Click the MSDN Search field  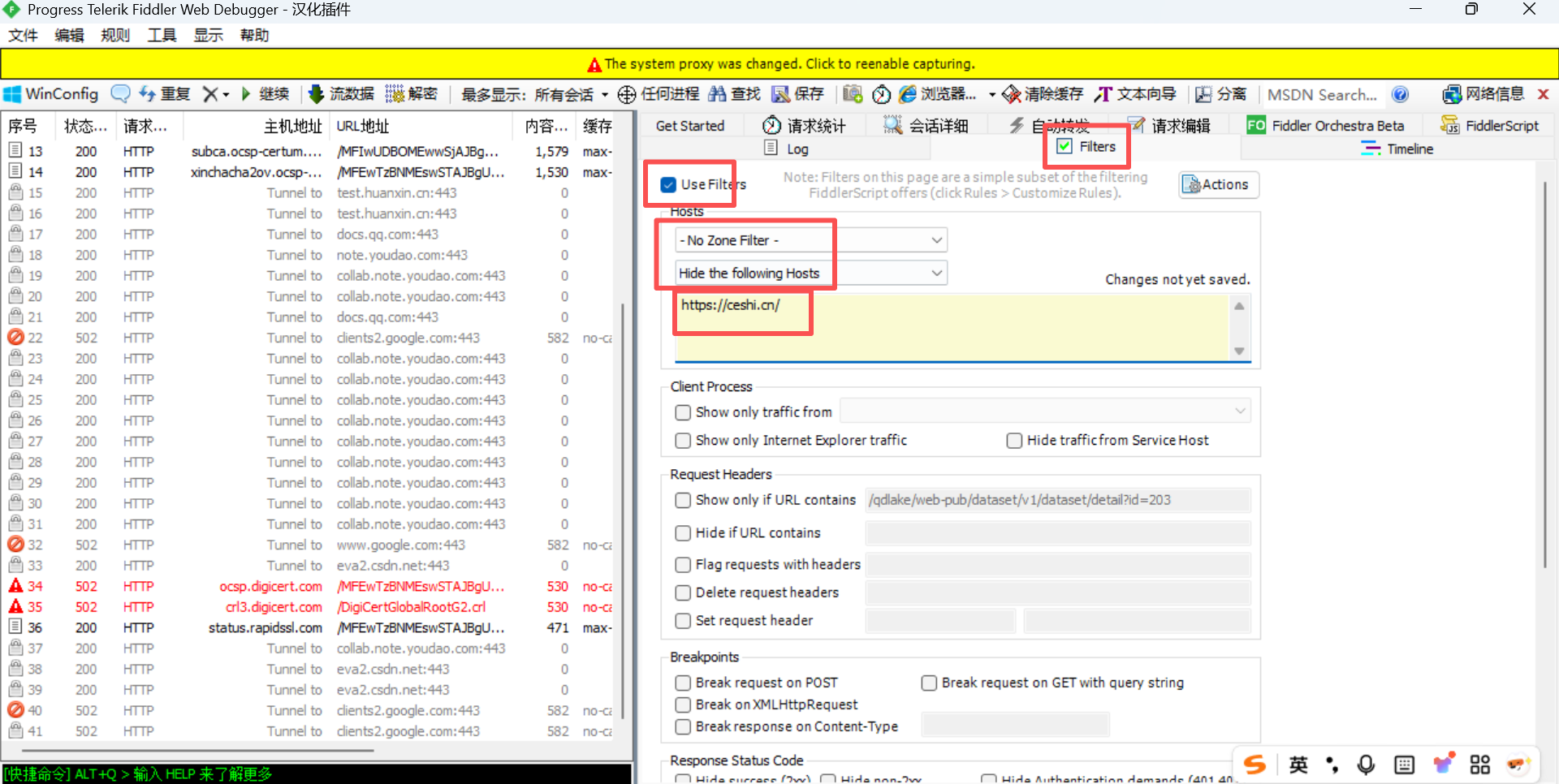pos(1324,95)
